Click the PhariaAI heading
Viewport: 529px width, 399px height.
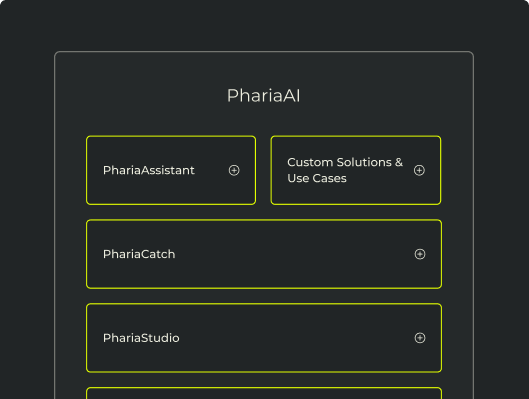pos(264,95)
